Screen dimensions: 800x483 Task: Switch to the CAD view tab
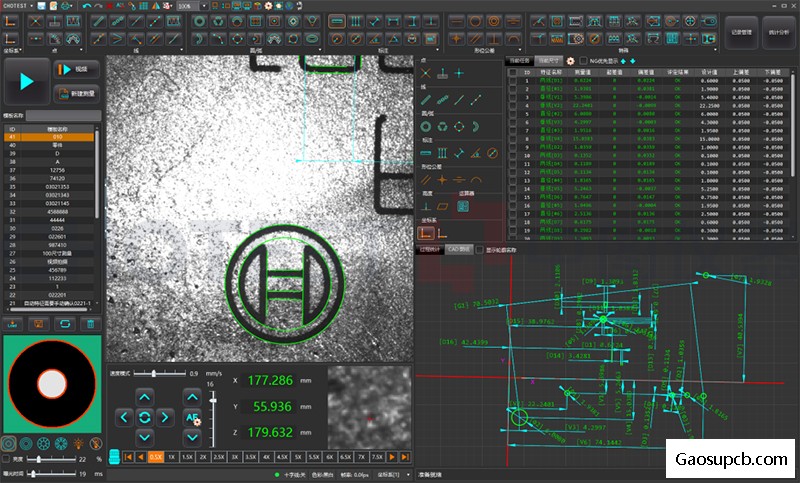[x=459, y=250]
